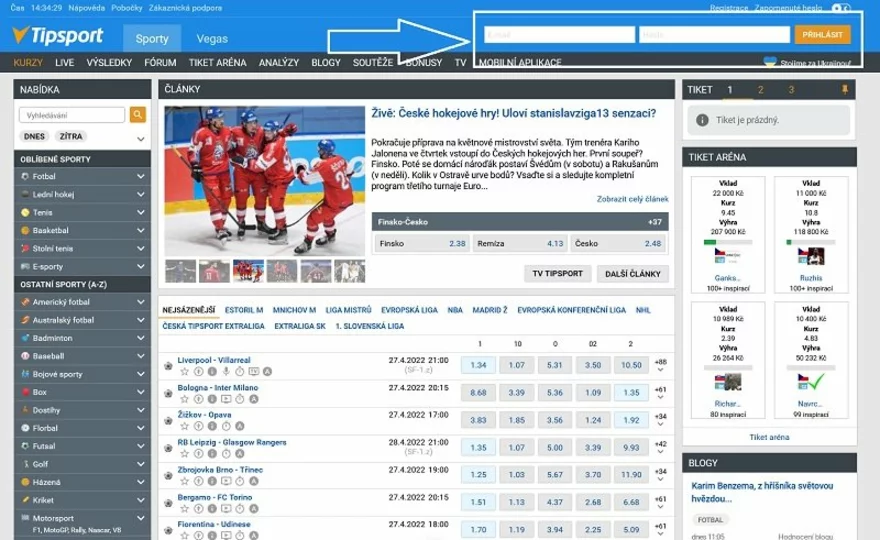Click the Vyhledávání search field
880x540 pixels.
coord(72,115)
